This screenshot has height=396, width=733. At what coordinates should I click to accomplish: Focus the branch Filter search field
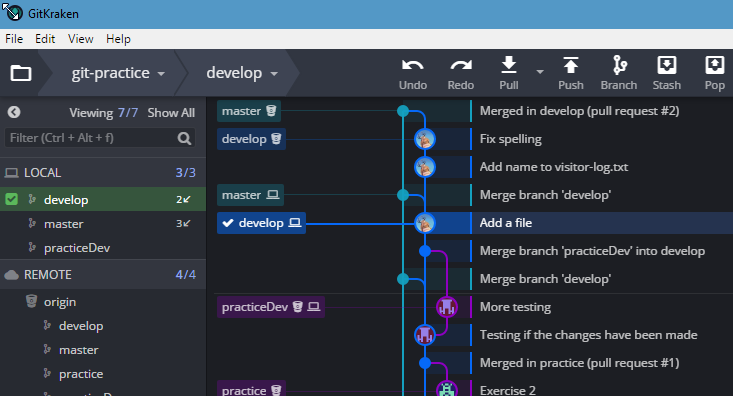100,138
